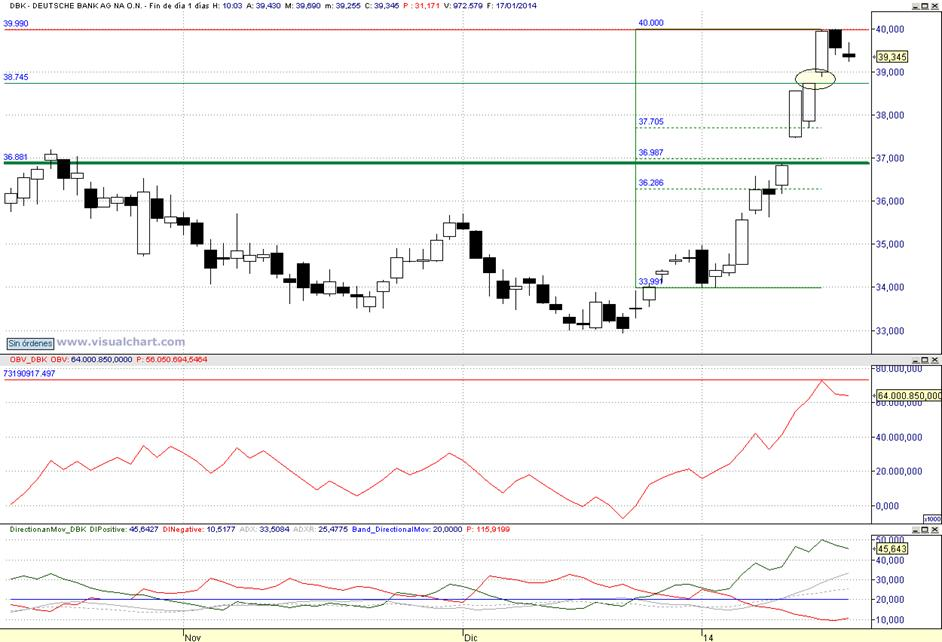Click the x1000 scale box in OBV pane
Screen dimensions: 942x642
932,519
